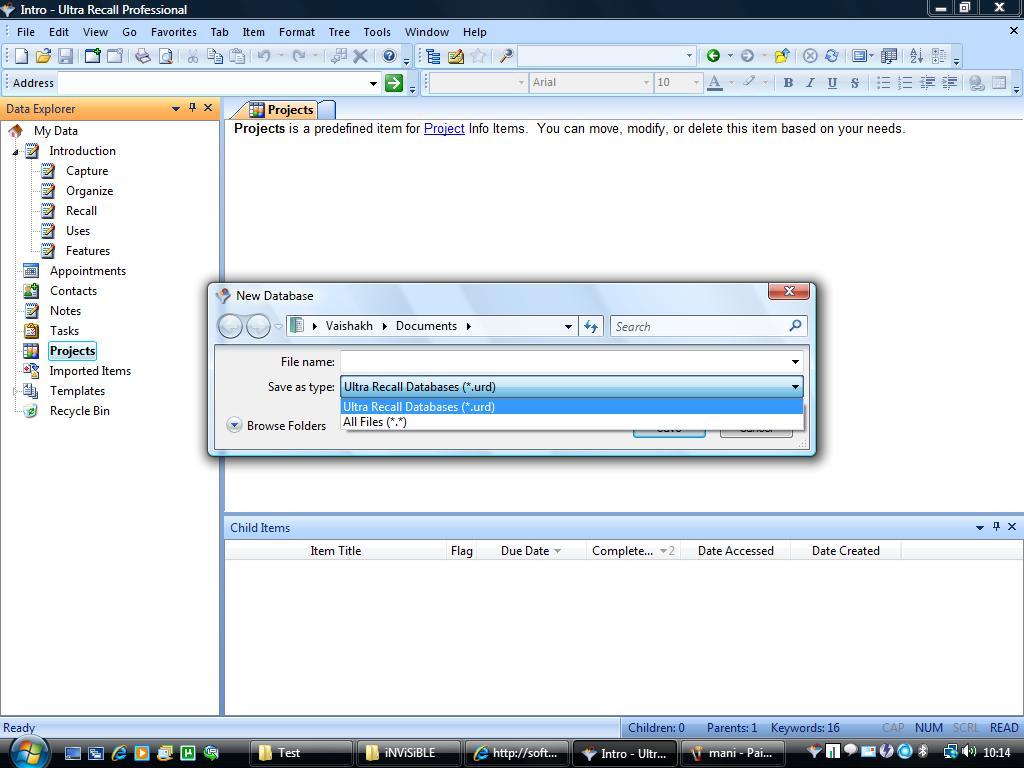Click the Undo arrow icon
Viewport: 1024px width, 768px height.
tap(264, 56)
